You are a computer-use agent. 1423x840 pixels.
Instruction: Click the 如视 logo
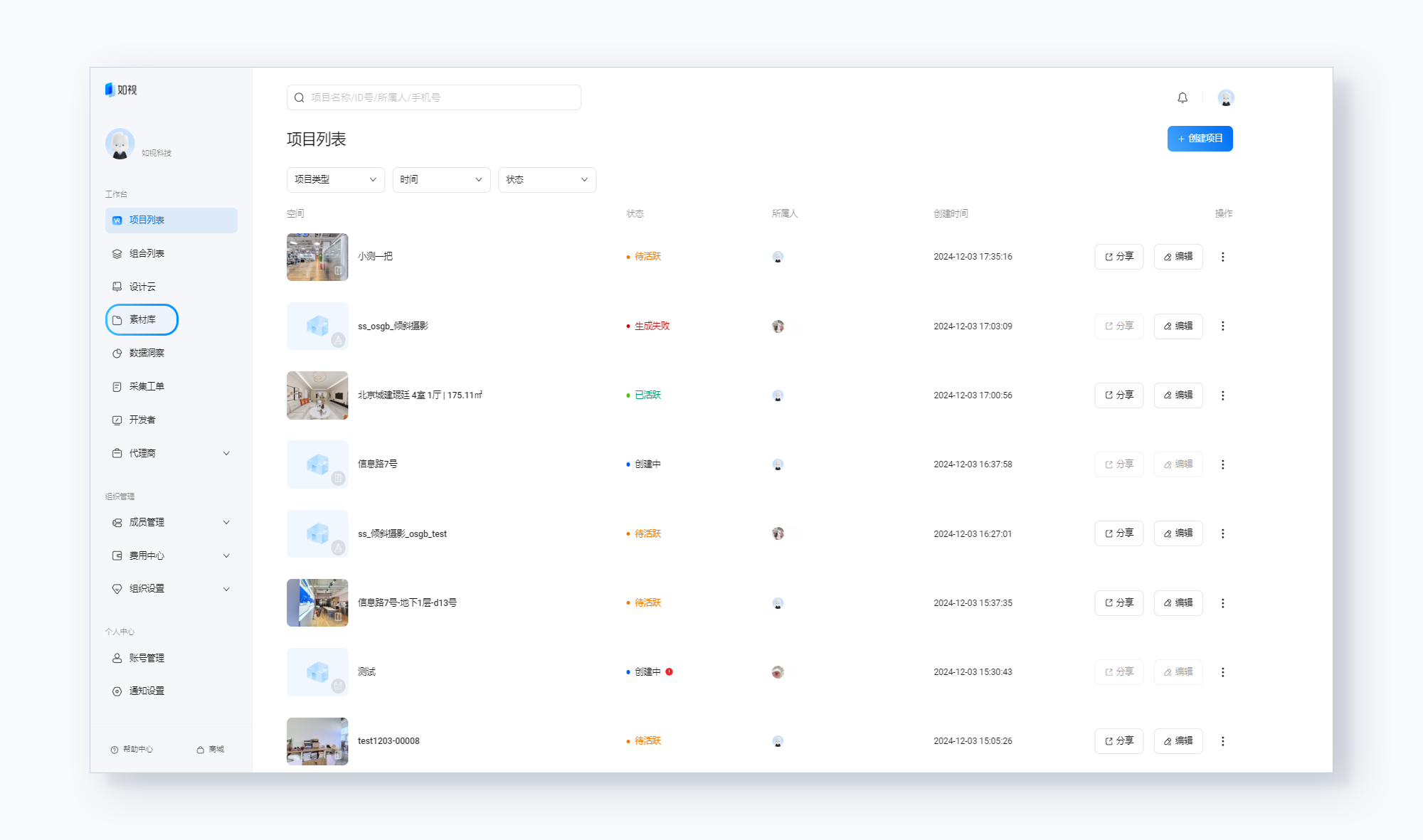coord(121,90)
